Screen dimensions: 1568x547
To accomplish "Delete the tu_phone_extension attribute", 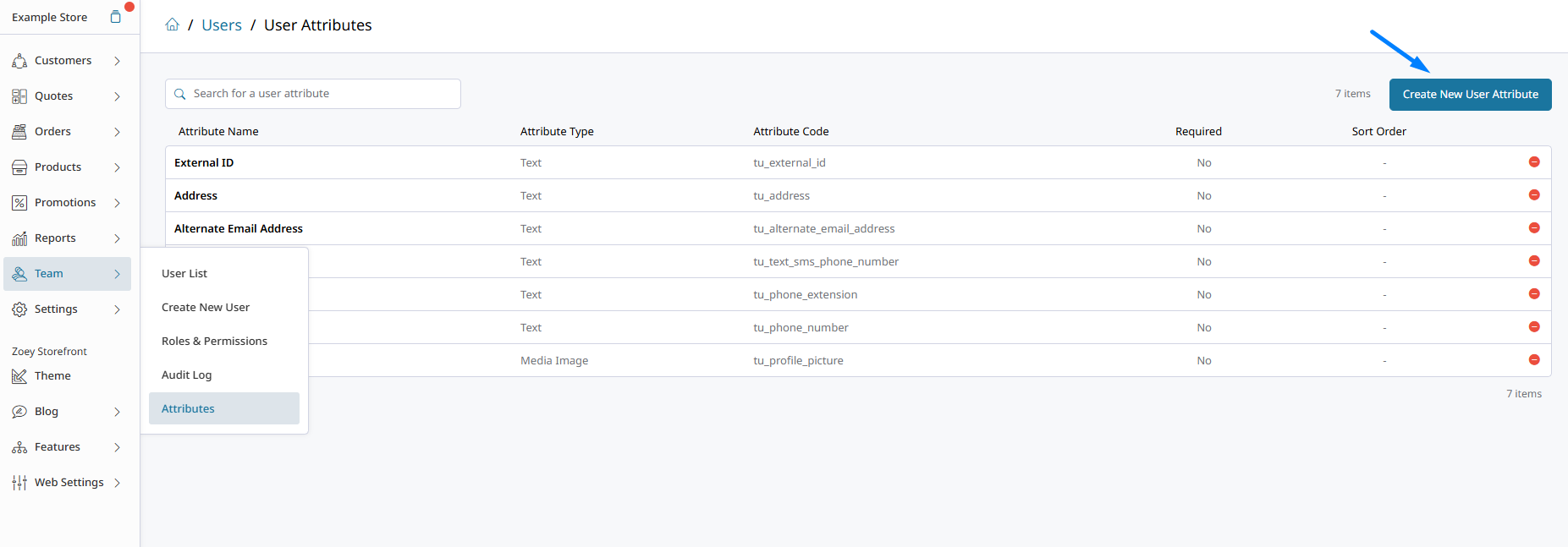I will pyautogui.click(x=1534, y=293).
